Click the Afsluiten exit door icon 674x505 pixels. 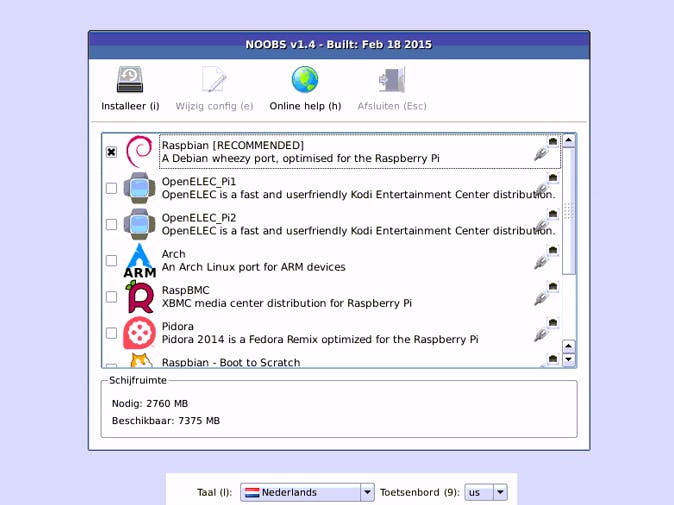point(392,80)
